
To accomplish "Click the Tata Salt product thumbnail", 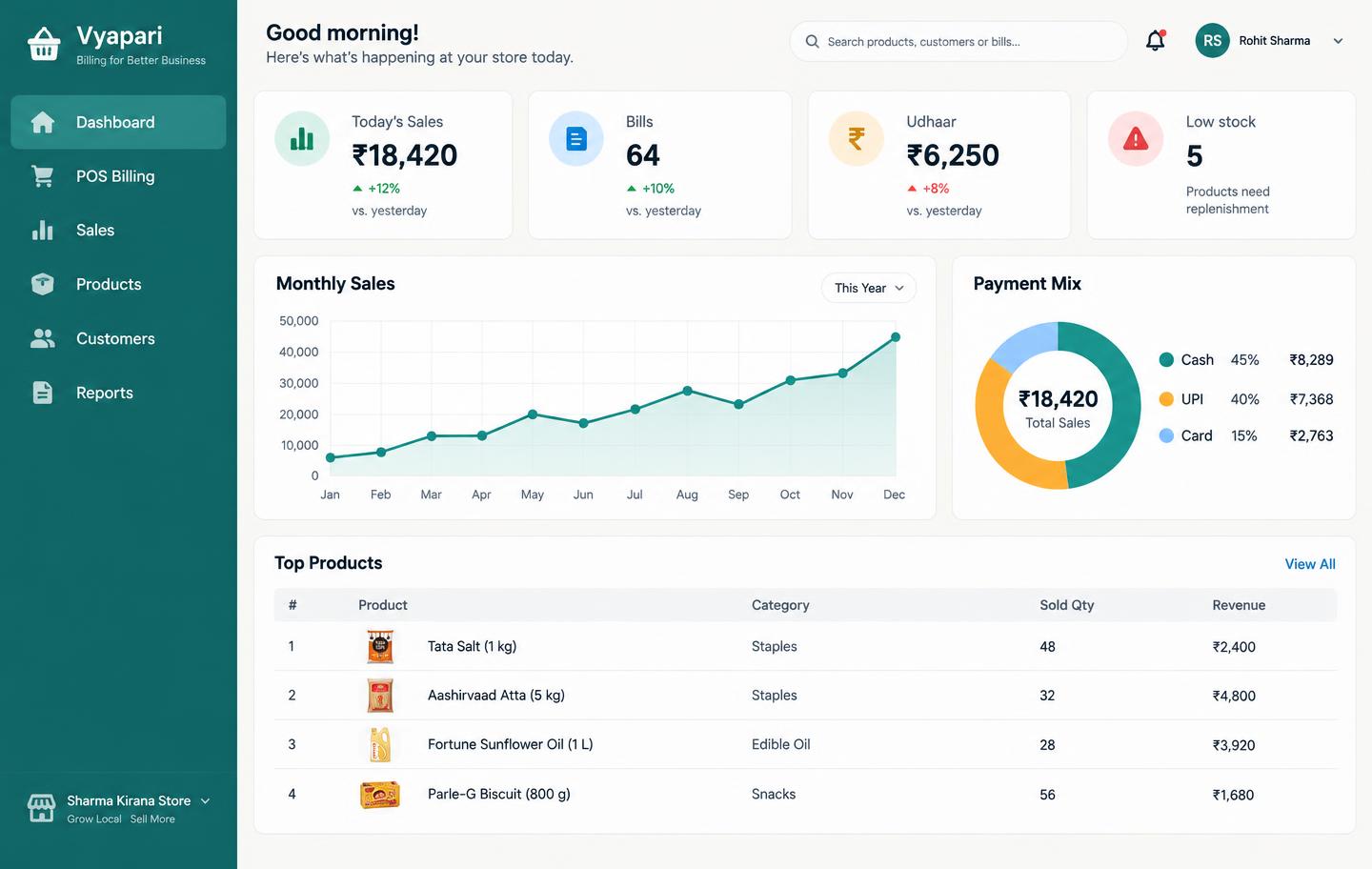I will pyautogui.click(x=380, y=647).
